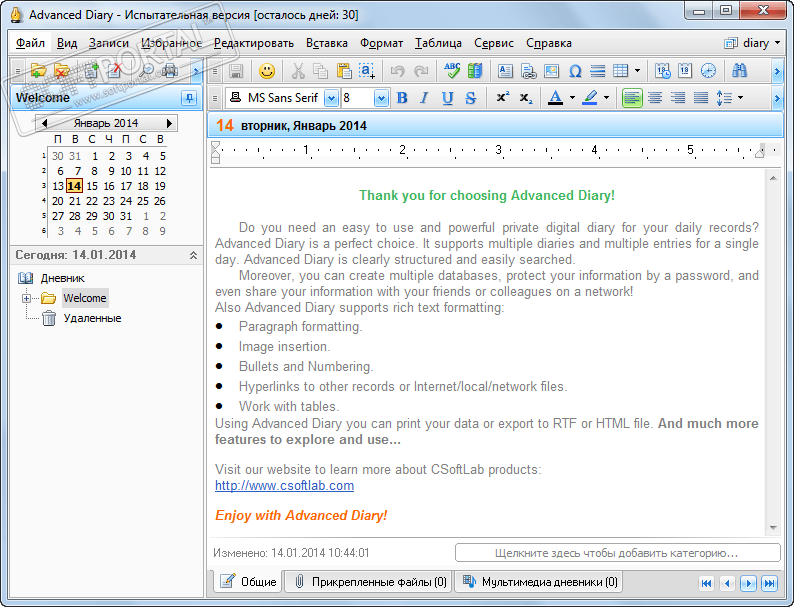
Task: Toggle italic formatting
Action: pos(425,98)
